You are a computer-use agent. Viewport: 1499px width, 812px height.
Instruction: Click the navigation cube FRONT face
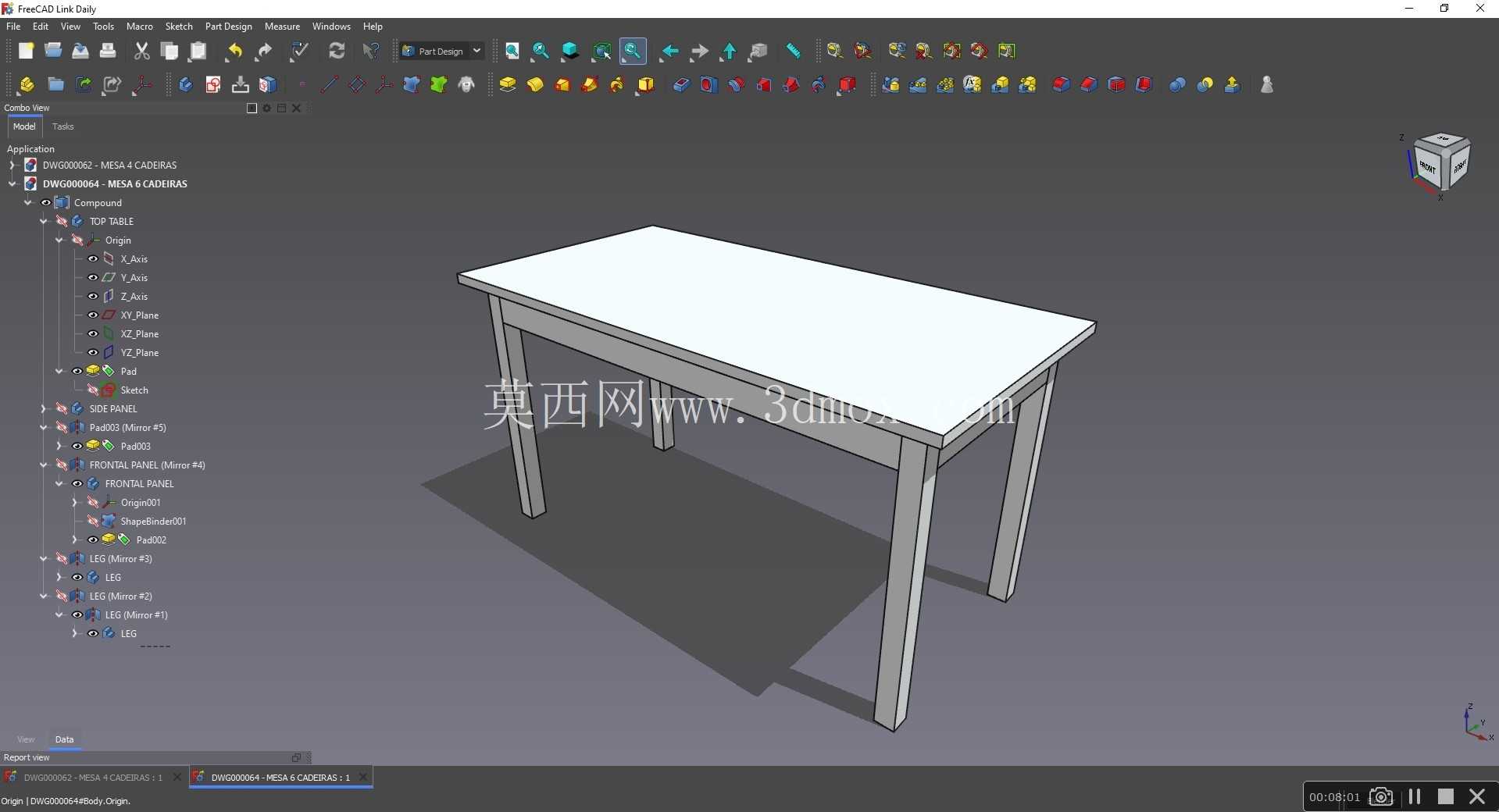tap(1427, 167)
